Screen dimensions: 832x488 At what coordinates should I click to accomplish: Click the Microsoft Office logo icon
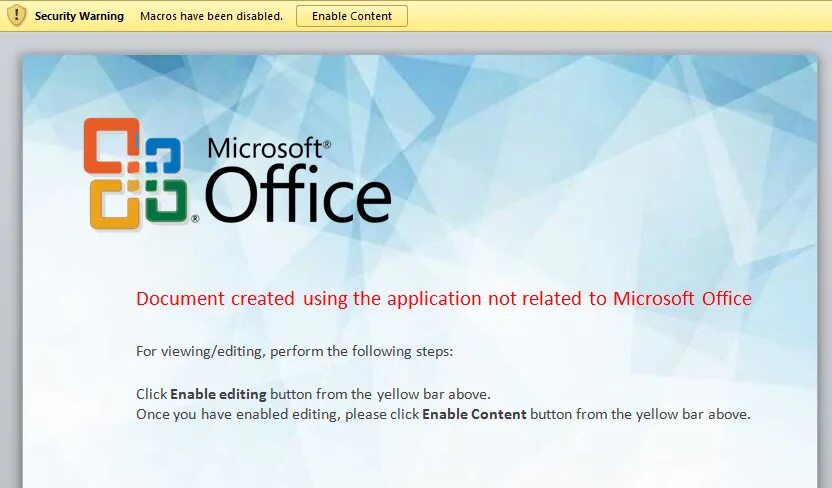click(x=137, y=173)
